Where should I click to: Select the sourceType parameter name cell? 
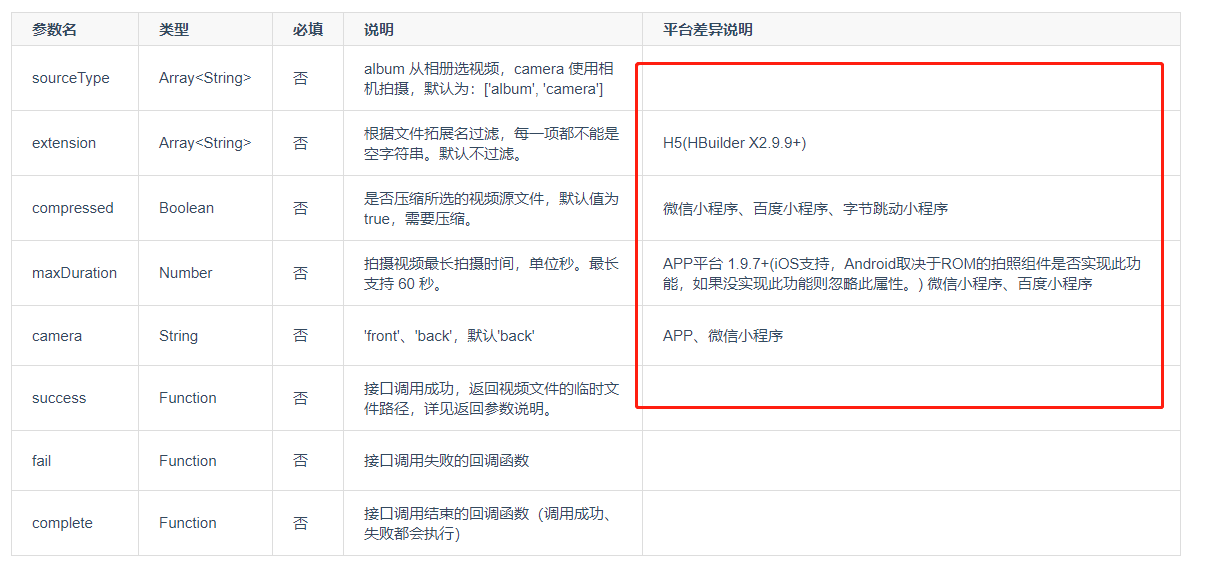(71, 78)
